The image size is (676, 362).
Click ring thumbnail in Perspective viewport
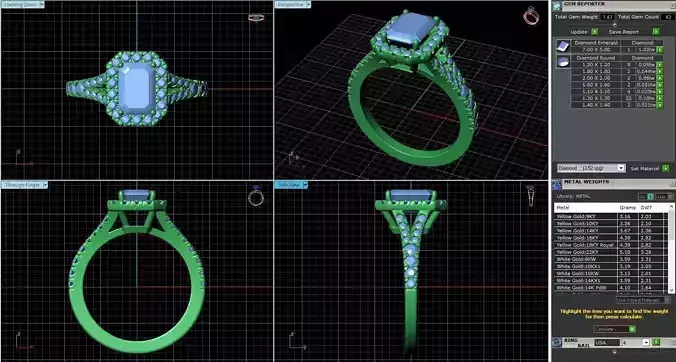pyautogui.click(x=531, y=16)
